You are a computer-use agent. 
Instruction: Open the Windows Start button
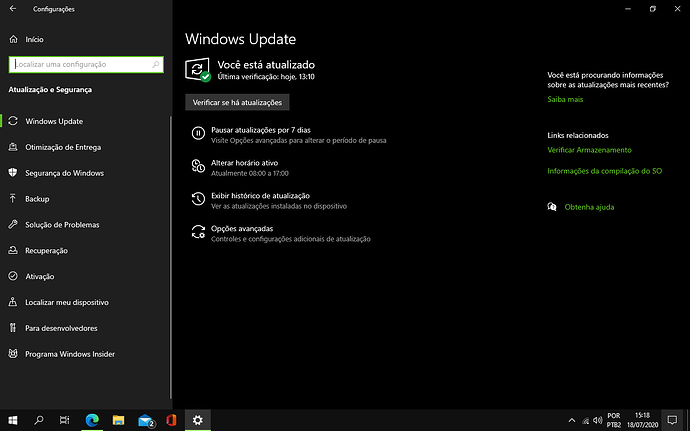pyautogui.click(x=13, y=420)
